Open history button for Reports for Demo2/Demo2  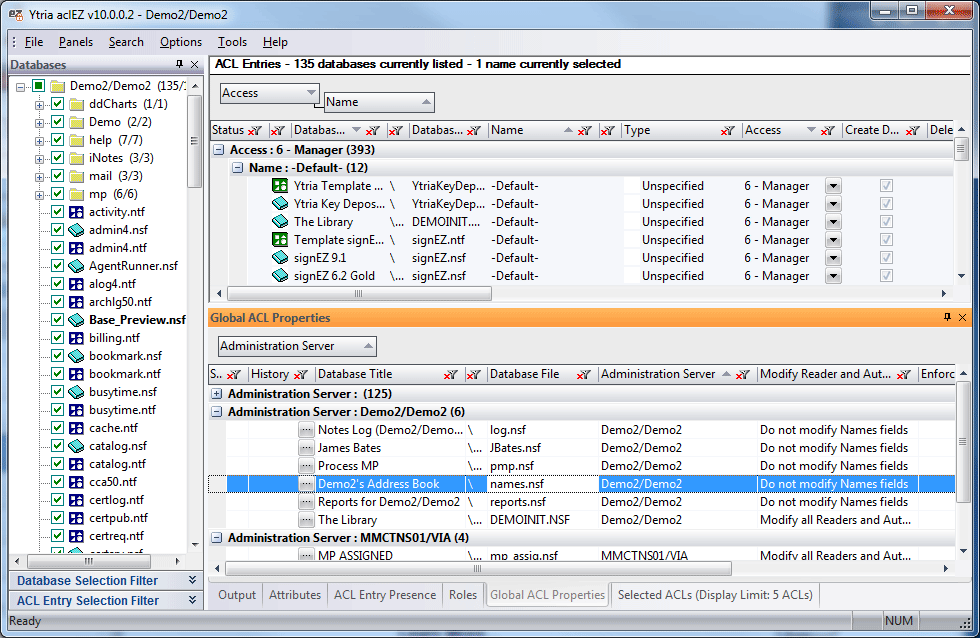click(x=306, y=502)
